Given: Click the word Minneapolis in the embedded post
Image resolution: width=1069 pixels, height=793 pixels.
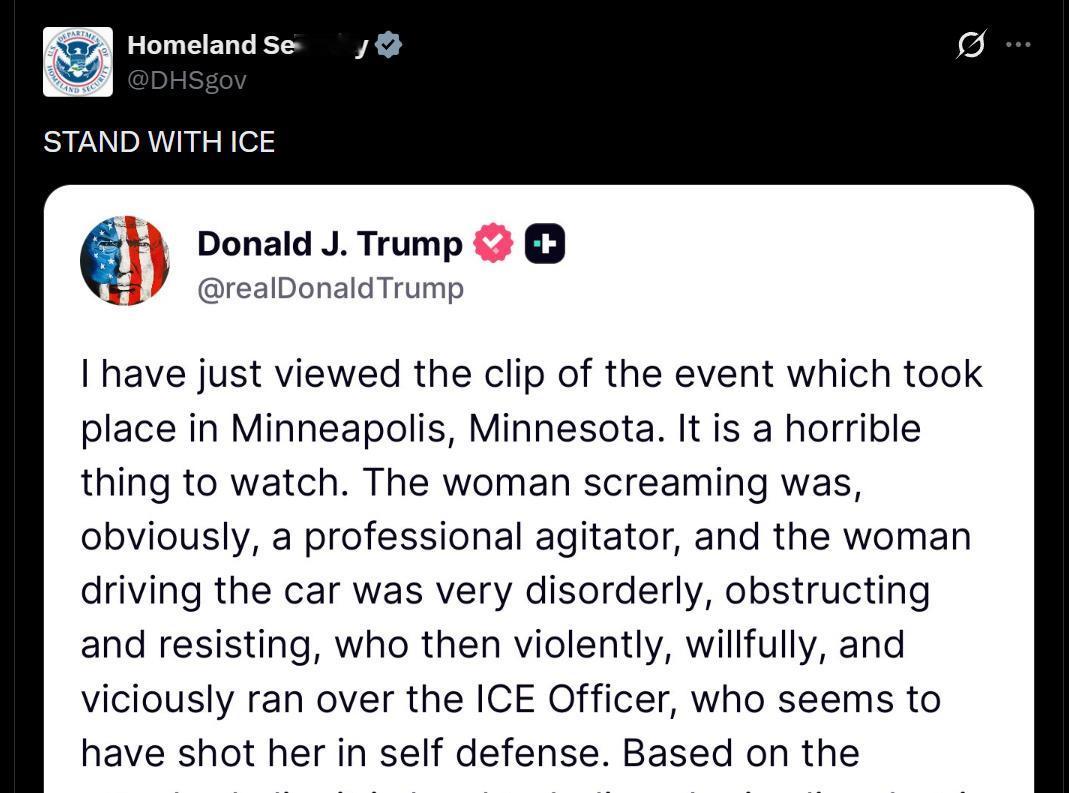Looking at the screenshot, I should 342,429.
